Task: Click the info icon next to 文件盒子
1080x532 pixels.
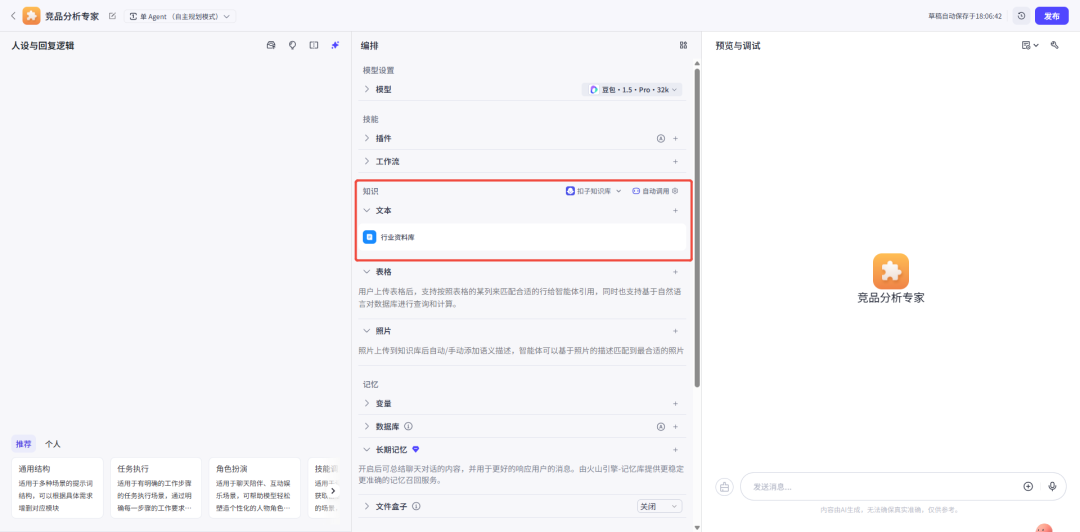Action: pyautogui.click(x=417, y=507)
